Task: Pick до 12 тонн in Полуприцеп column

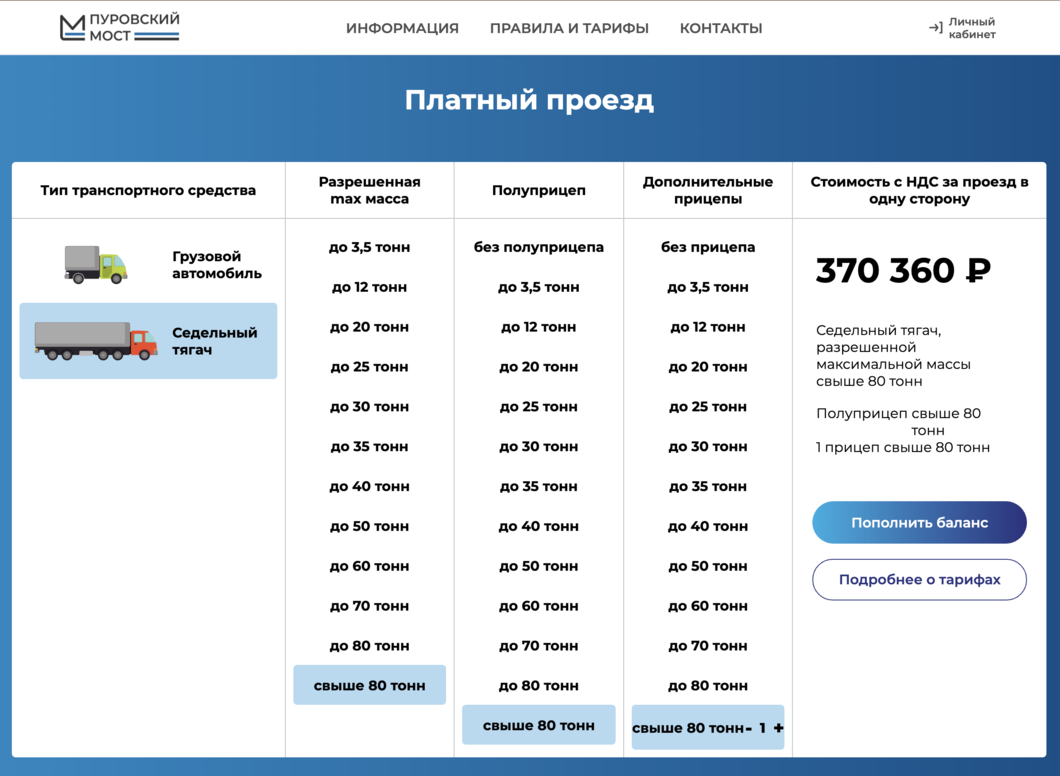Action: 539,327
